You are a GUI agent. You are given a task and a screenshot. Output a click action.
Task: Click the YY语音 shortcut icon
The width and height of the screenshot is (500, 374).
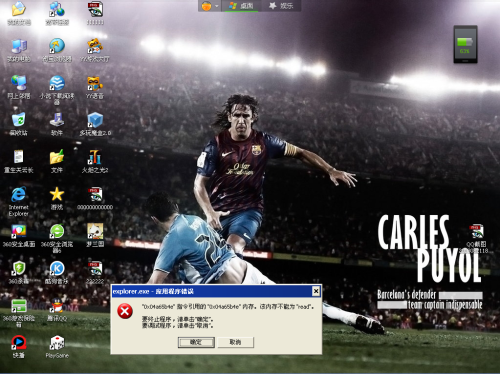(95, 83)
